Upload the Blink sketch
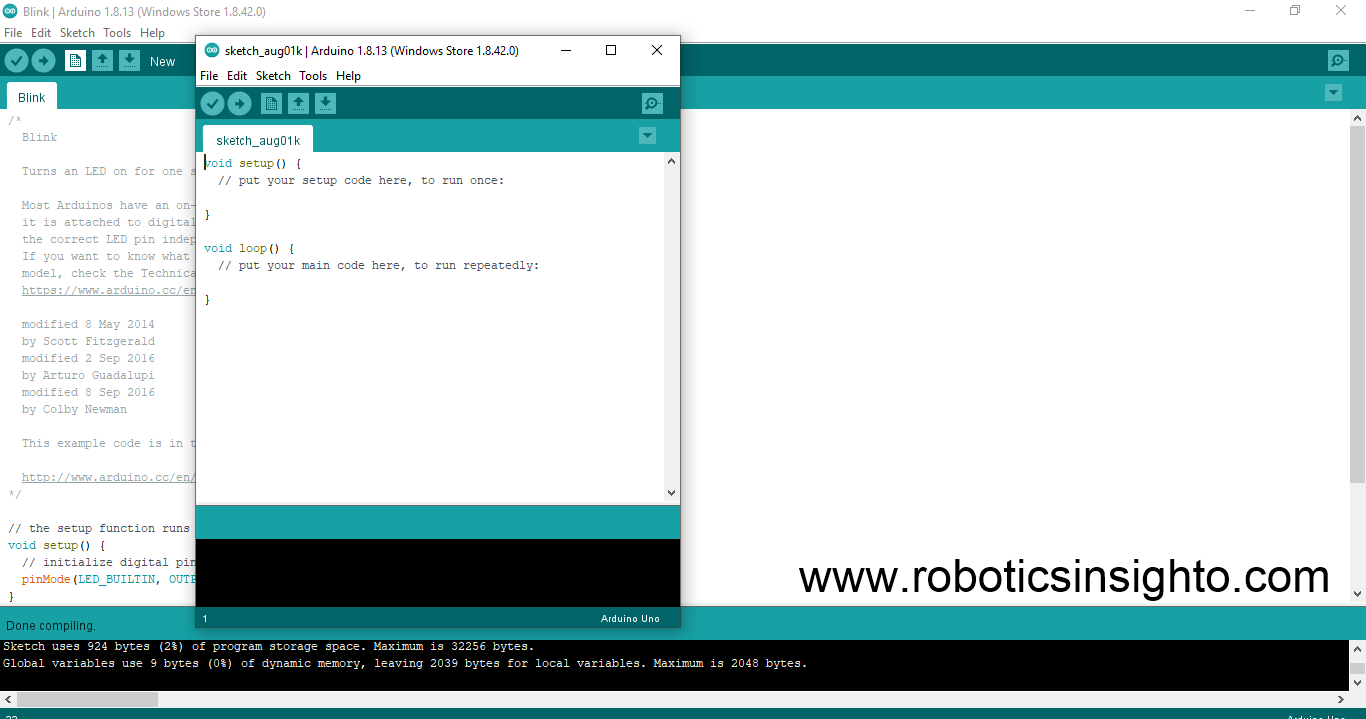 point(43,60)
